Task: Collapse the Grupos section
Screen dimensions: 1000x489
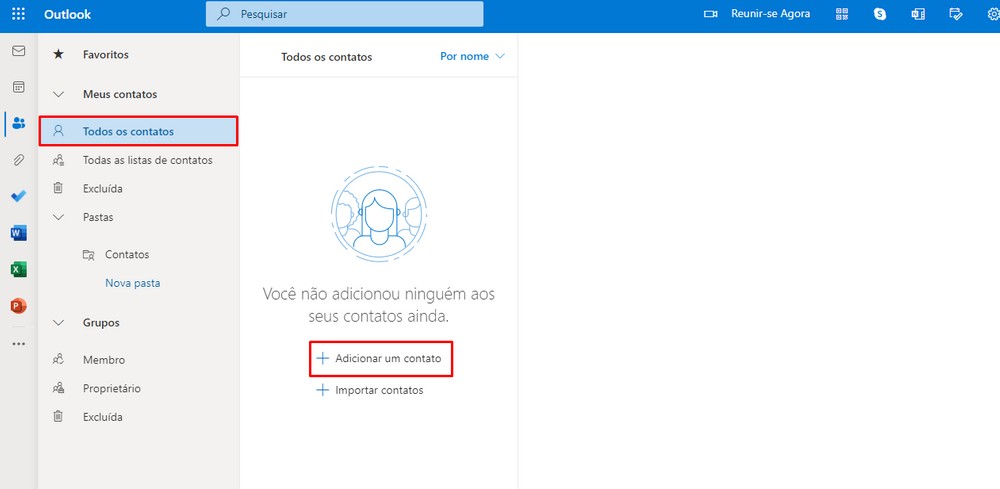Action: click(59, 323)
